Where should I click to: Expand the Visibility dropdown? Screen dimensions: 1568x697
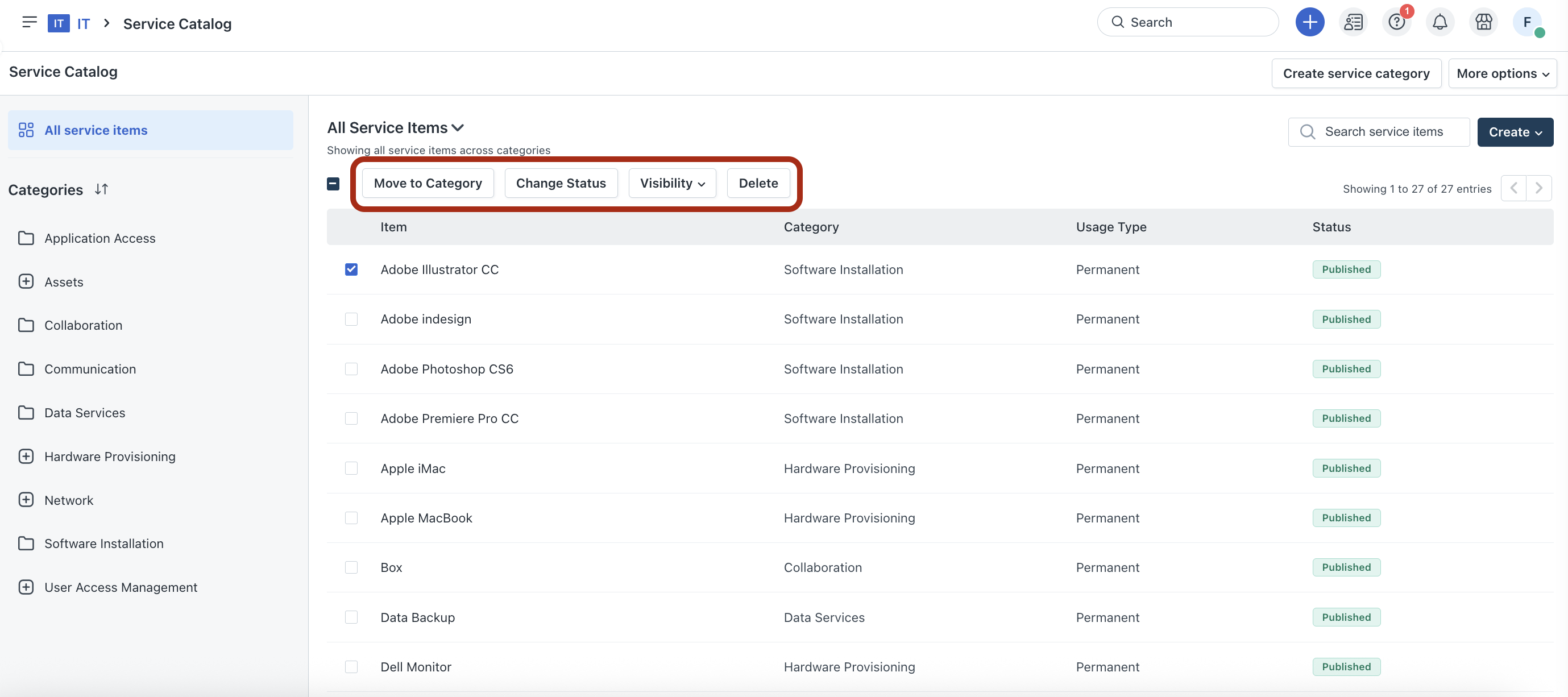[672, 183]
